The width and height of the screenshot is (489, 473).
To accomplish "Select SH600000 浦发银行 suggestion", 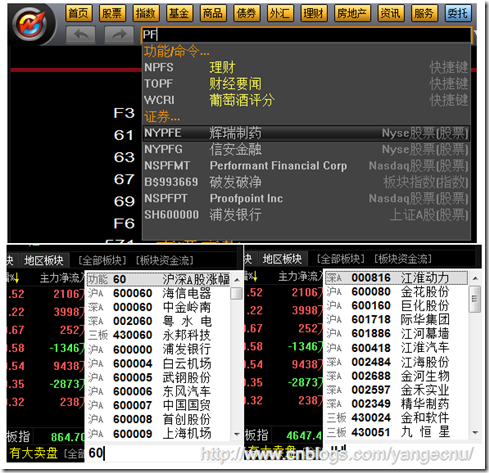I will (306, 215).
